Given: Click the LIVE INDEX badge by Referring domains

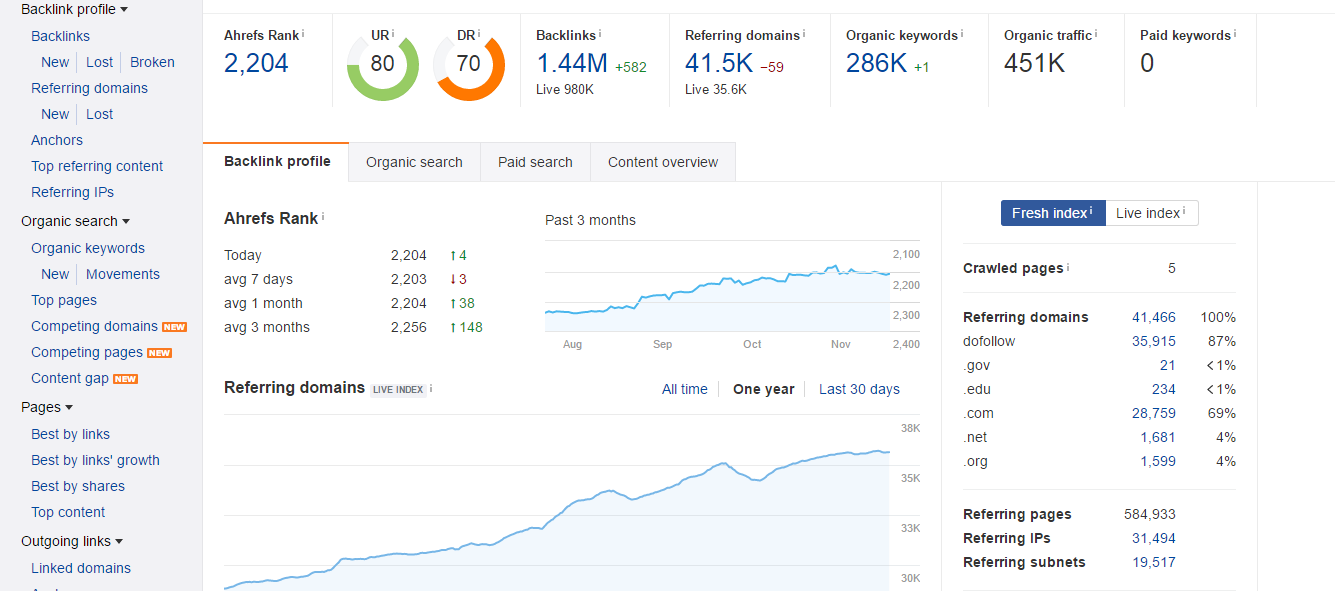Looking at the screenshot, I should coord(399,389).
